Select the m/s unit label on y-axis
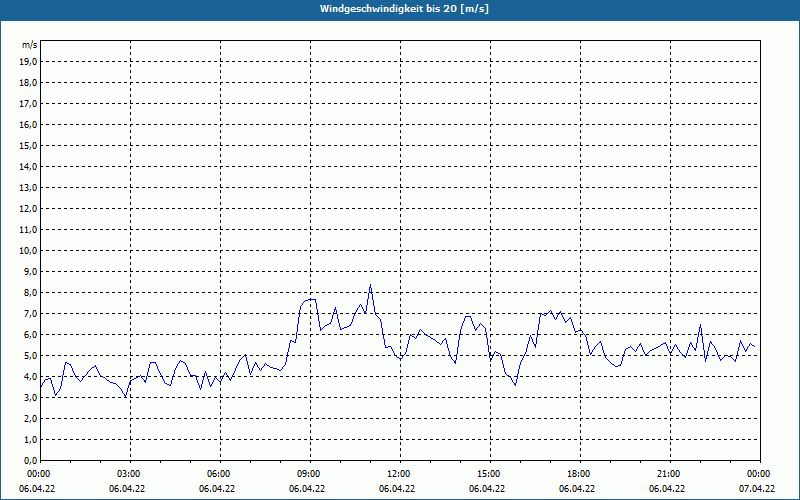The image size is (800, 500). [29, 45]
